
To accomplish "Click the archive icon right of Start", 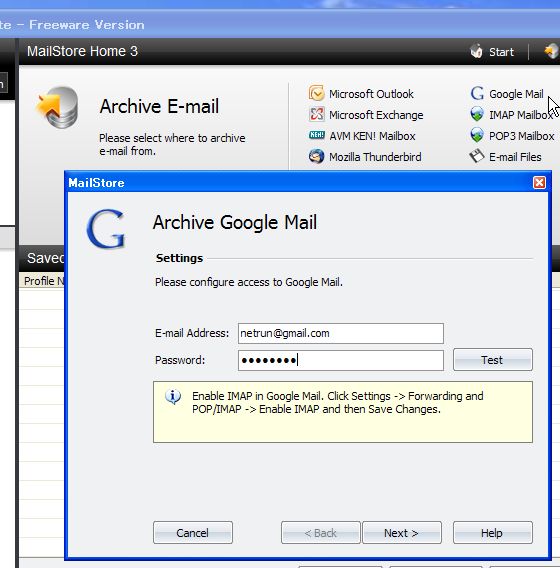I will click(552, 51).
